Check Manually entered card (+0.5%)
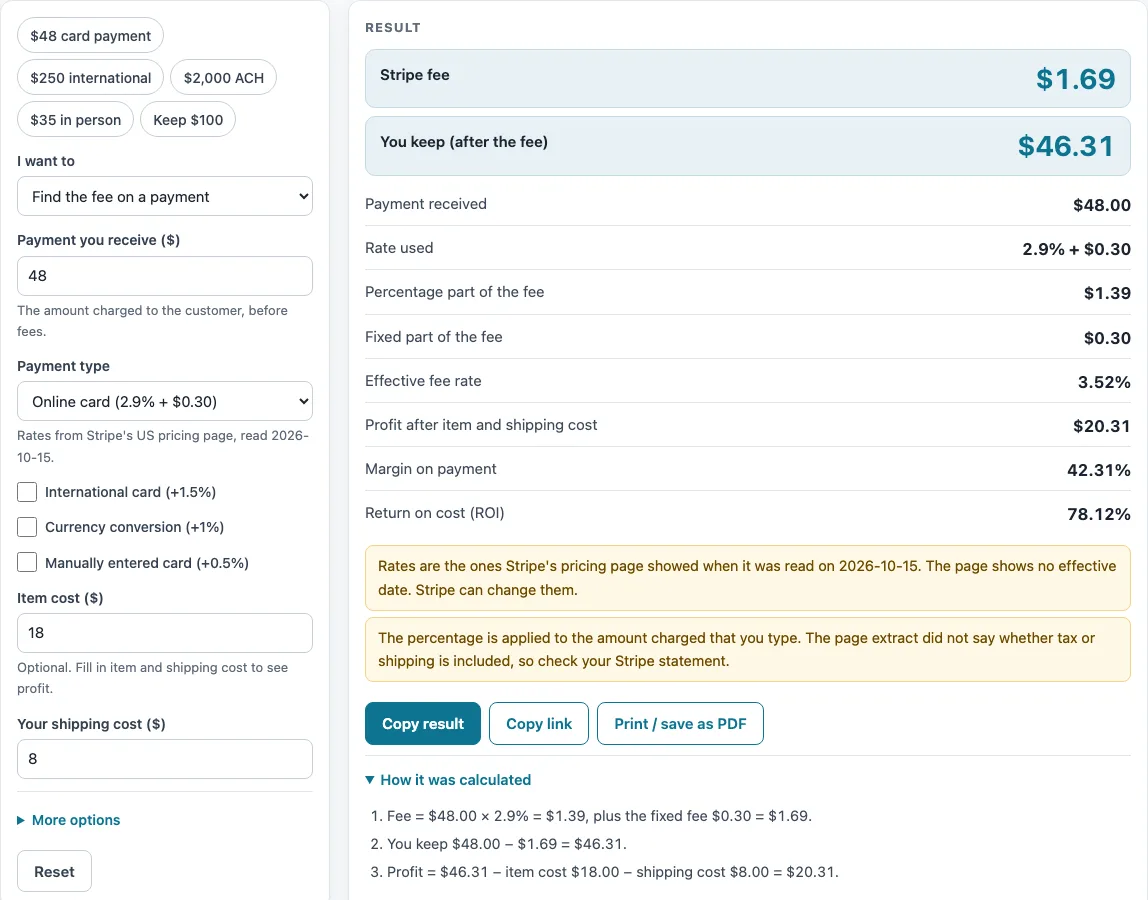Screen dimensions: 1148x900 tap(27, 562)
